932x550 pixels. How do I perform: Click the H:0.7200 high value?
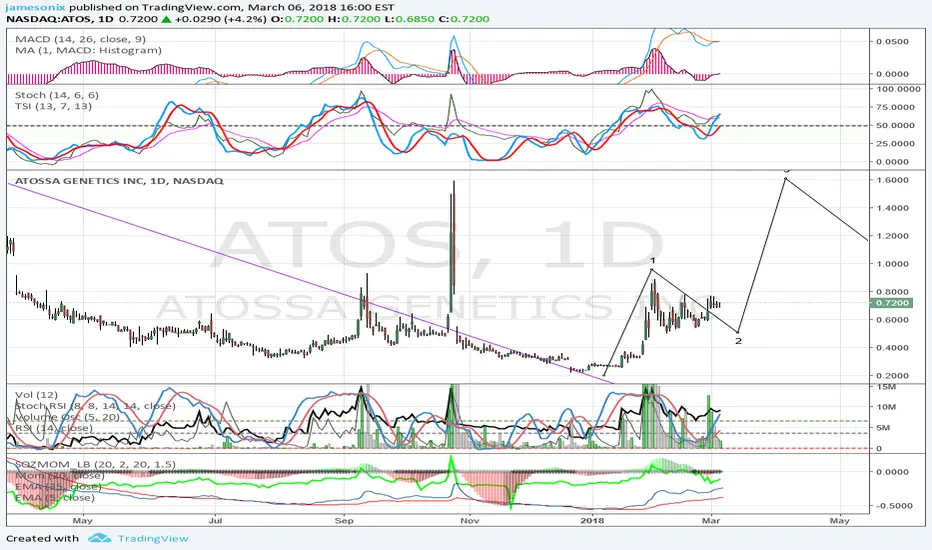(x=354, y=19)
